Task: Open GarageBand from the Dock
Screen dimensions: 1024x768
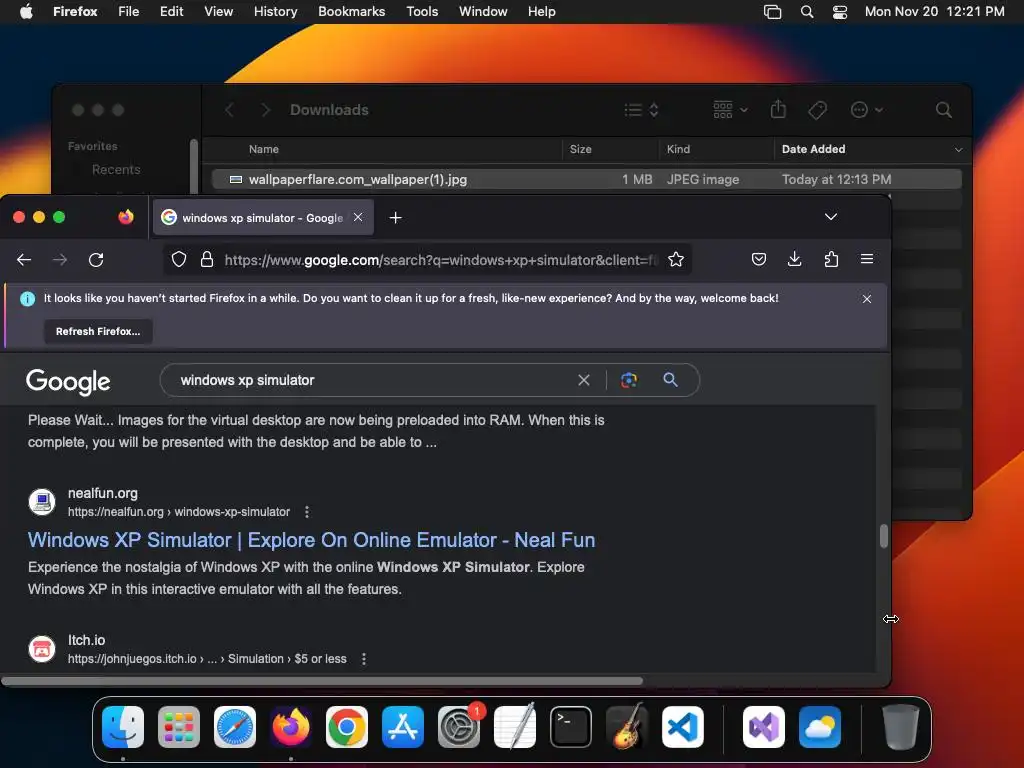Action: coord(627,727)
